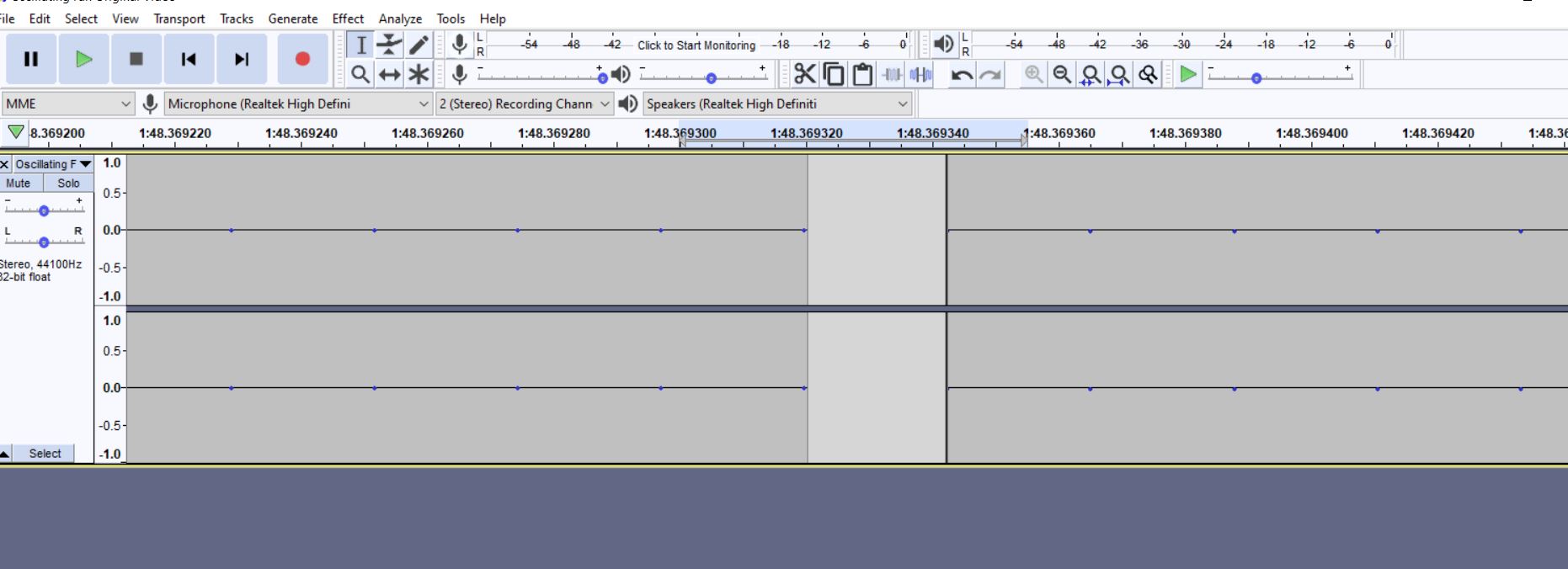The image size is (1568, 569).
Task: Close the Oscillating F track
Action: tap(5, 164)
